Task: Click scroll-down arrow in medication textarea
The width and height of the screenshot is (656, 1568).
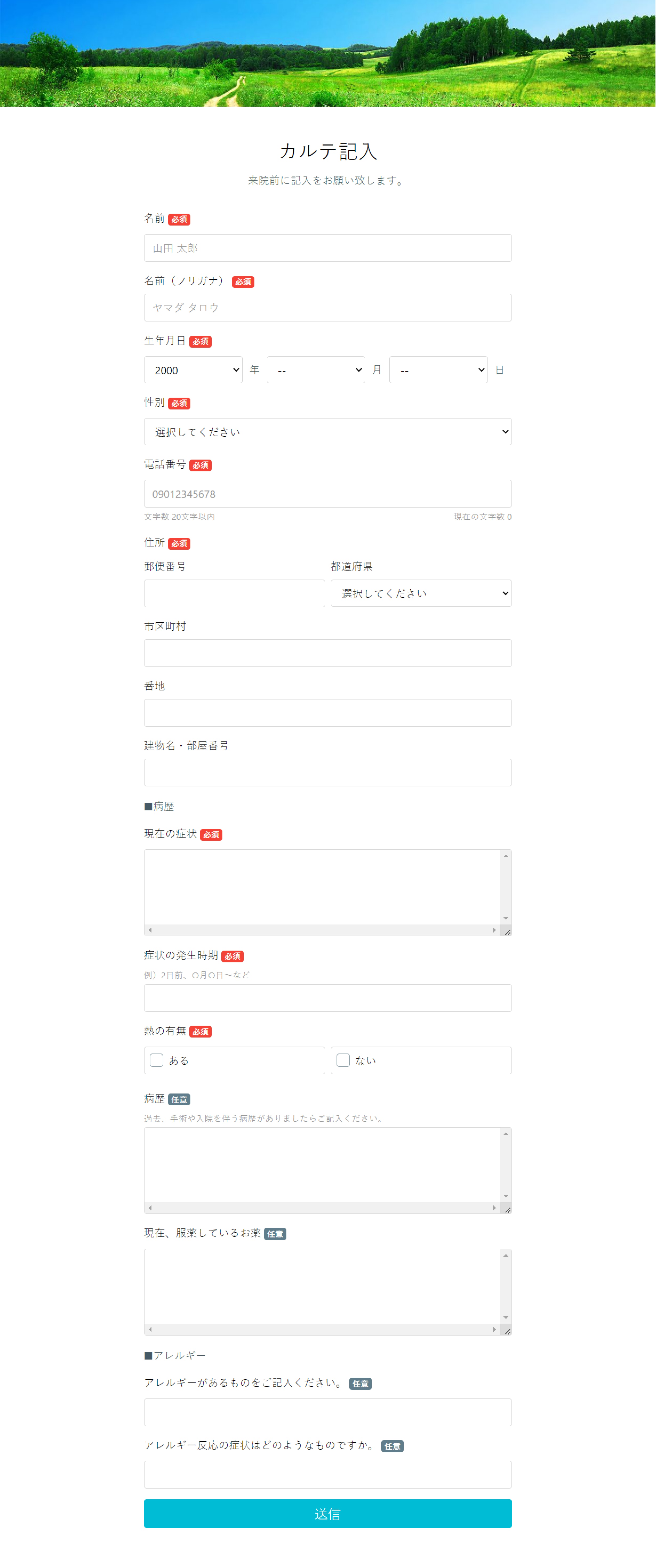Action: pos(506,1318)
